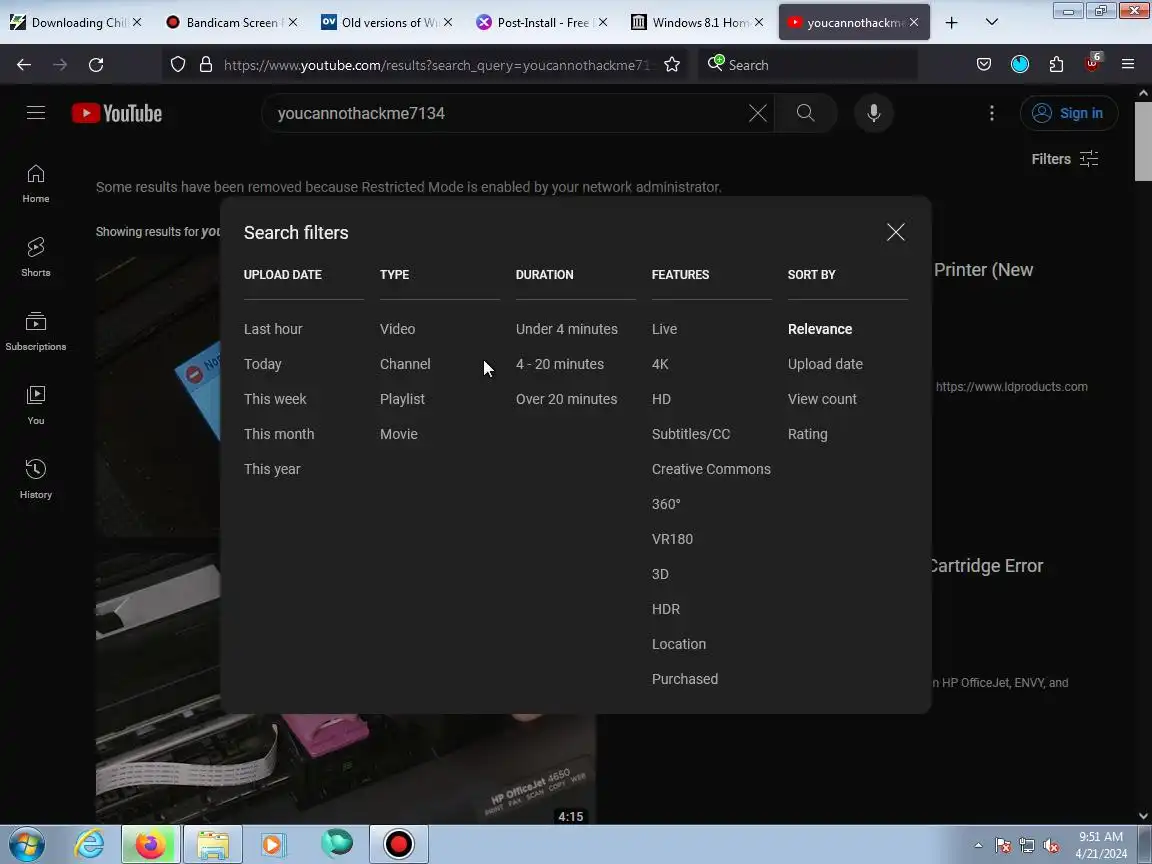
Task: Open Shorts in sidebar
Action: 36,257
